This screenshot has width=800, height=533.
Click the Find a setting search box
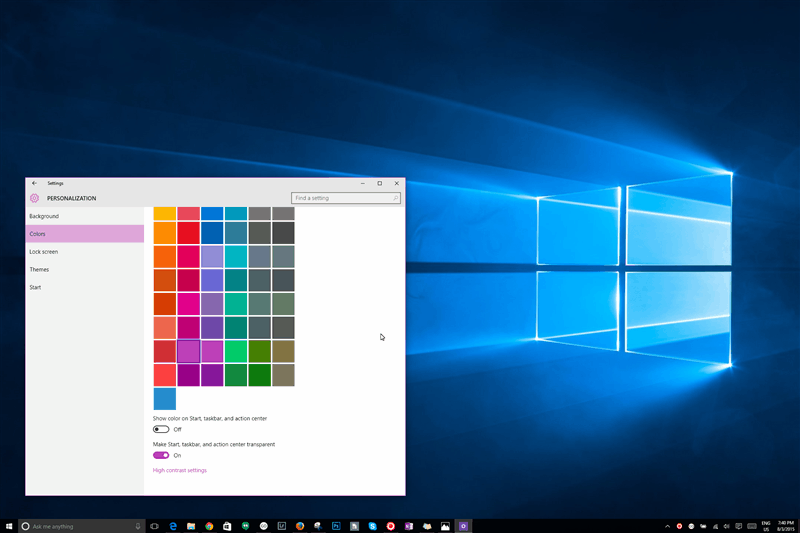pyautogui.click(x=345, y=198)
